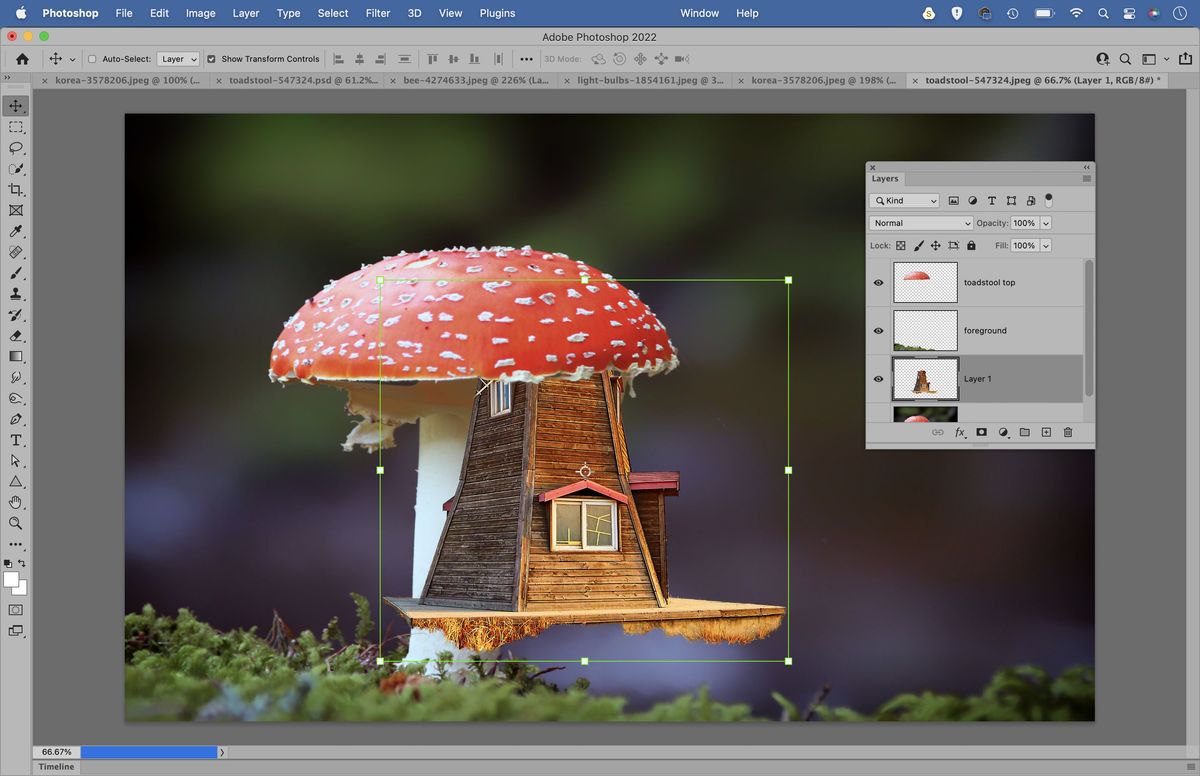The height and width of the screenshot is (776, 1200).
Task: Delete the selected layer with the trash icon
Action: point(1067,432)
